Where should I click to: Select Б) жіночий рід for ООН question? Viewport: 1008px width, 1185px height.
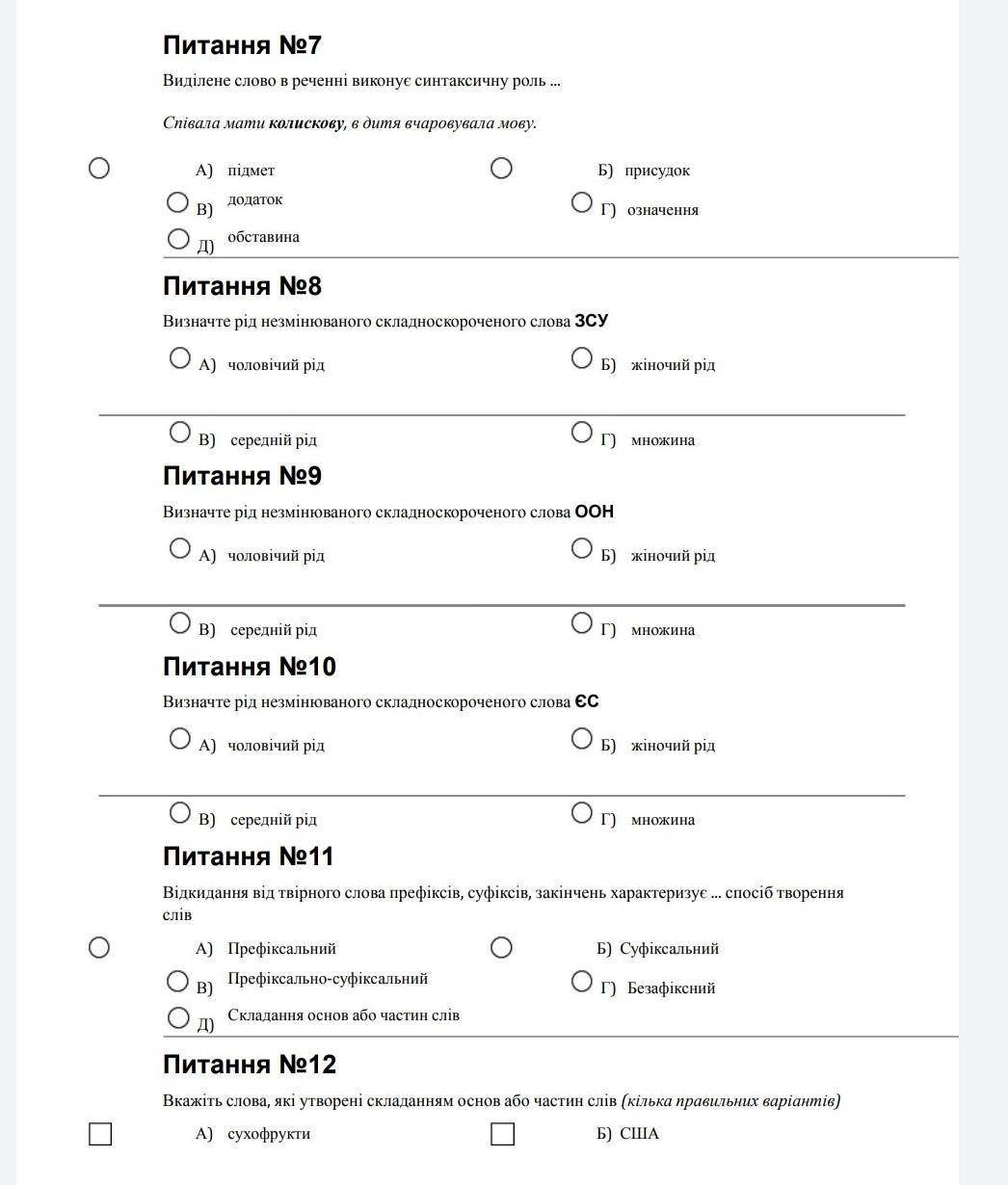582,548
